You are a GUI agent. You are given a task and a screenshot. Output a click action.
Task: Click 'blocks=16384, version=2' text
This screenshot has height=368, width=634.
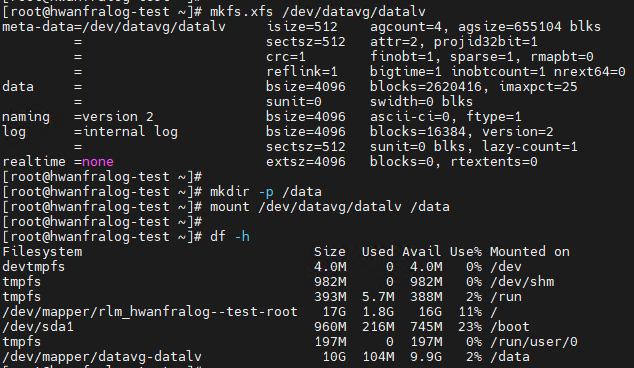461,132
